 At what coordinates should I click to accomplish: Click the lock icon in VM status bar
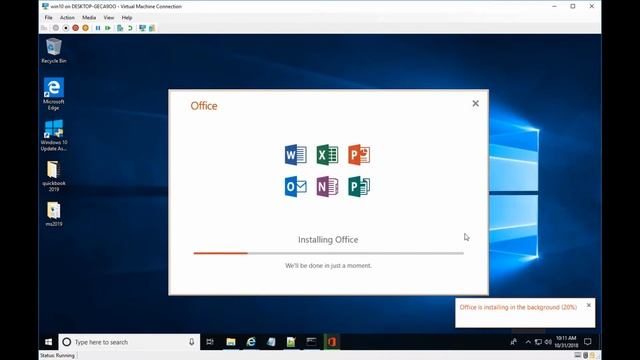point(592,356)
